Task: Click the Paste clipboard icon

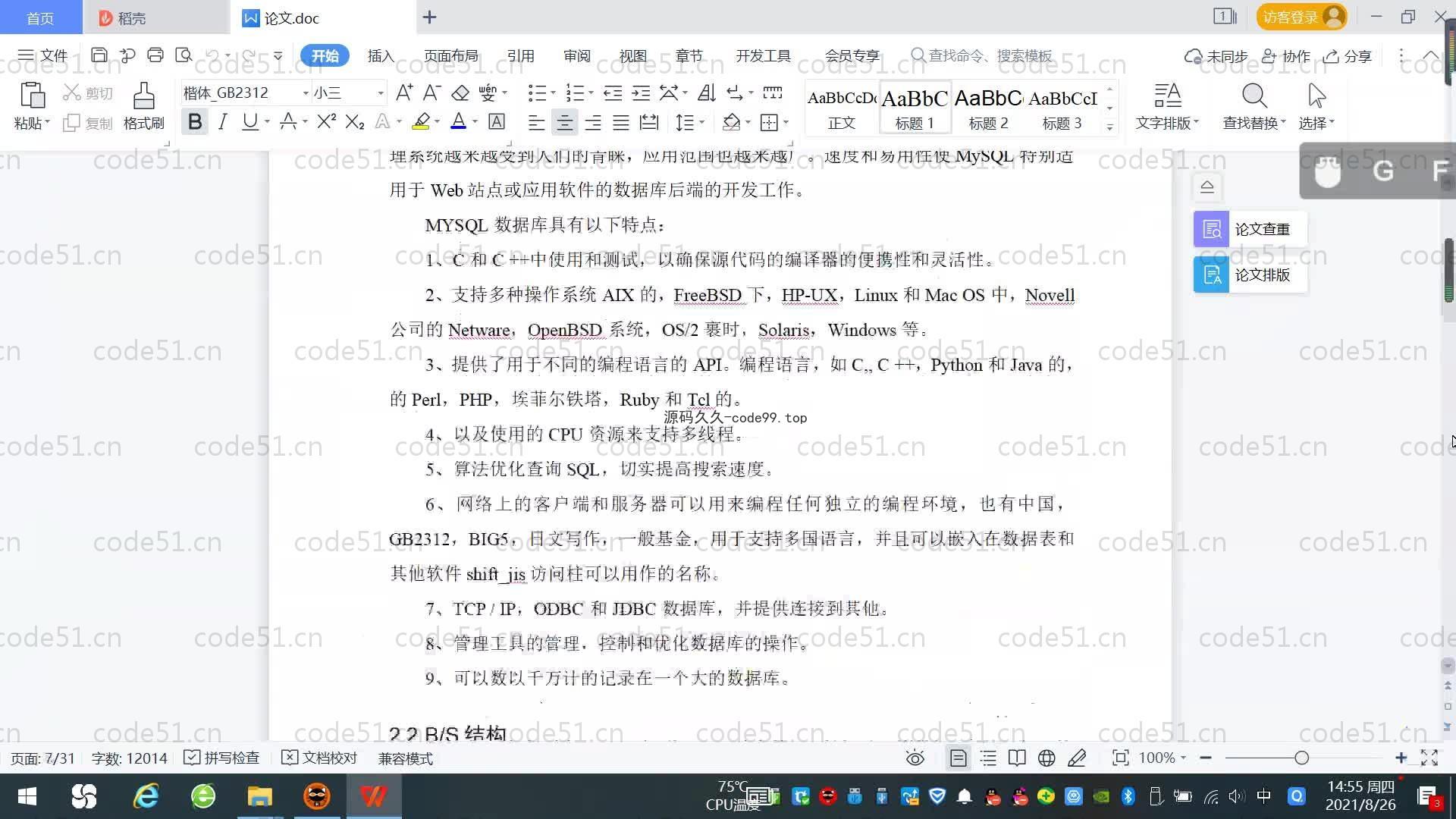Action: 32,96
